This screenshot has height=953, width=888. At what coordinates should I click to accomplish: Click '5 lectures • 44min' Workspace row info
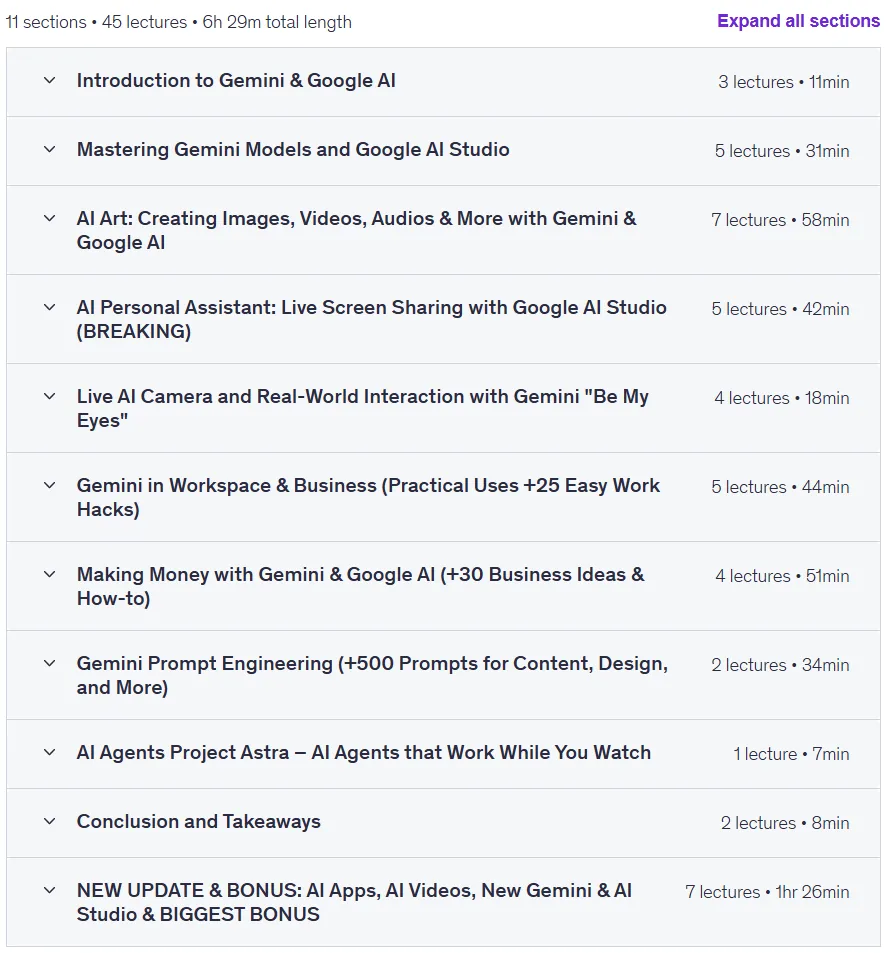pos(780,487)
